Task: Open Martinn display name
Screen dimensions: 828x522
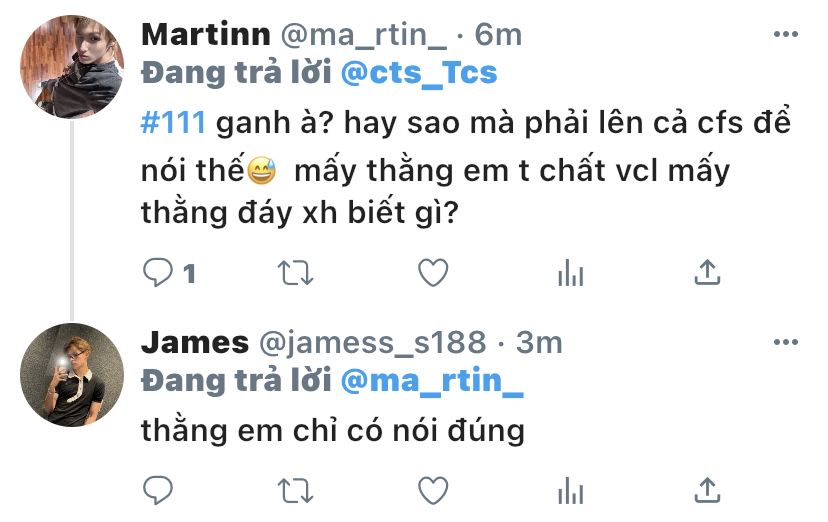Action: pyautogui.click(x=206, y=34)
